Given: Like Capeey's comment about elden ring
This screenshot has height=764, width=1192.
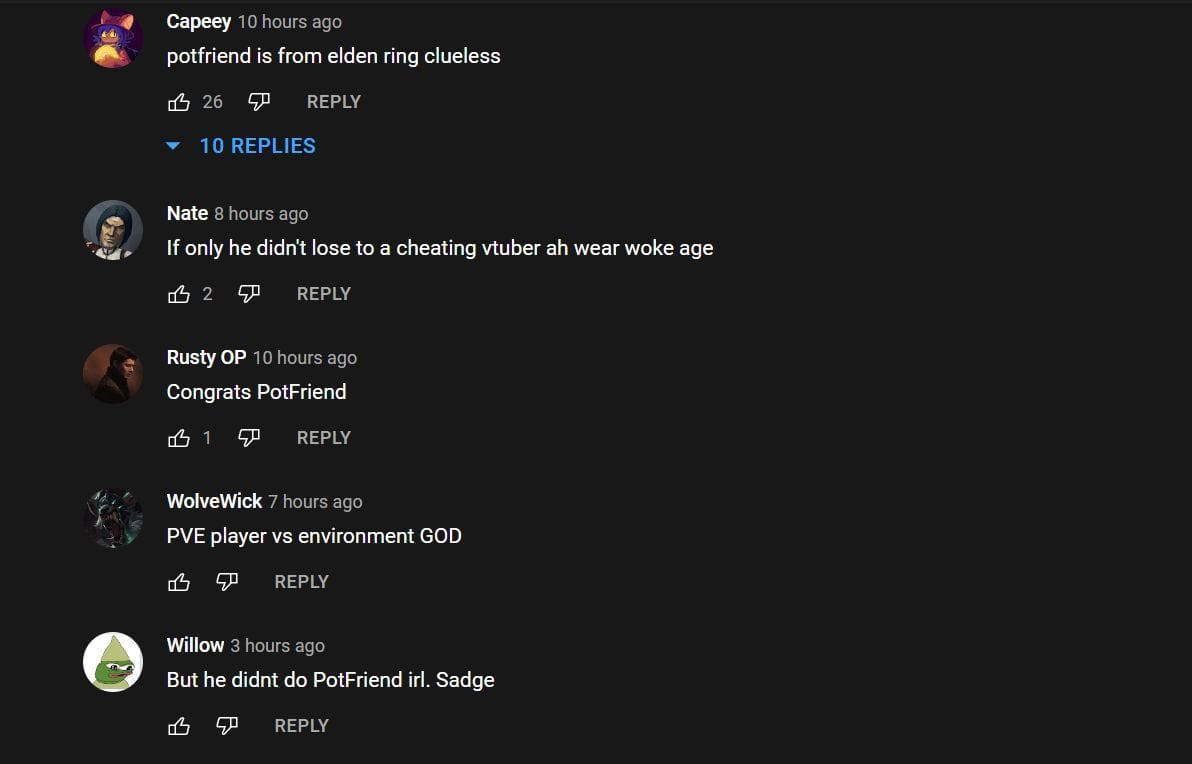Looking at the screenshot, I should pos(179,102).
